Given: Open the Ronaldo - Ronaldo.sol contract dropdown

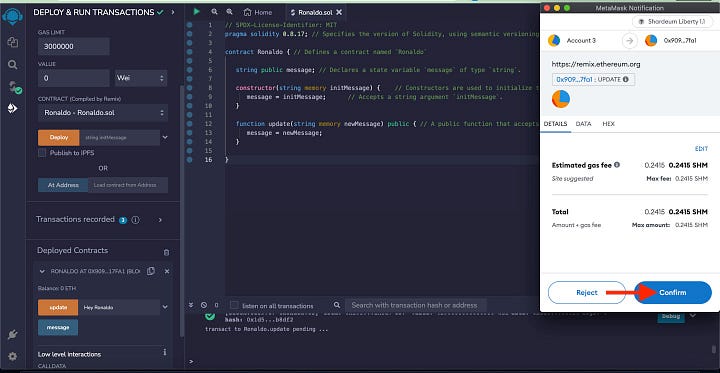Looking at the screenshot, I should (x=103, y=113).
